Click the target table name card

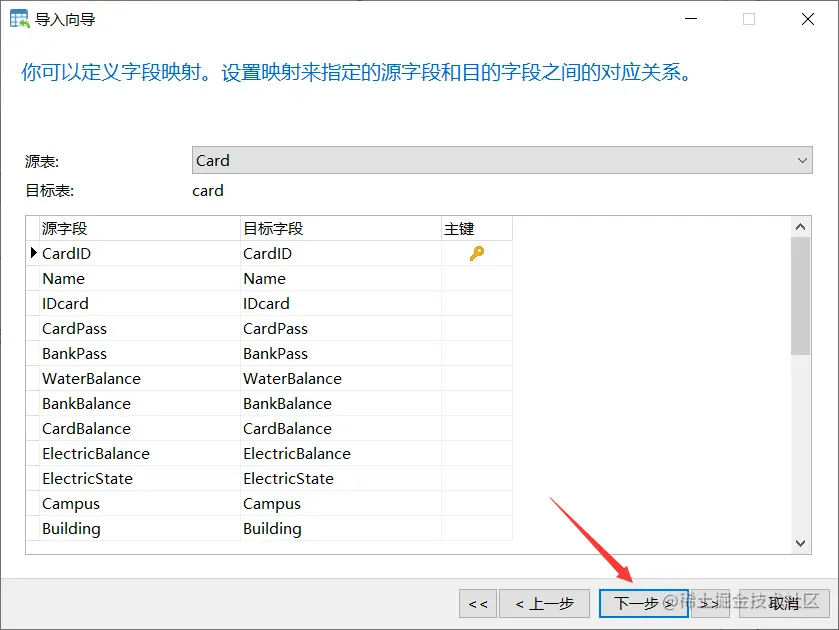click(x=208, y=191)
